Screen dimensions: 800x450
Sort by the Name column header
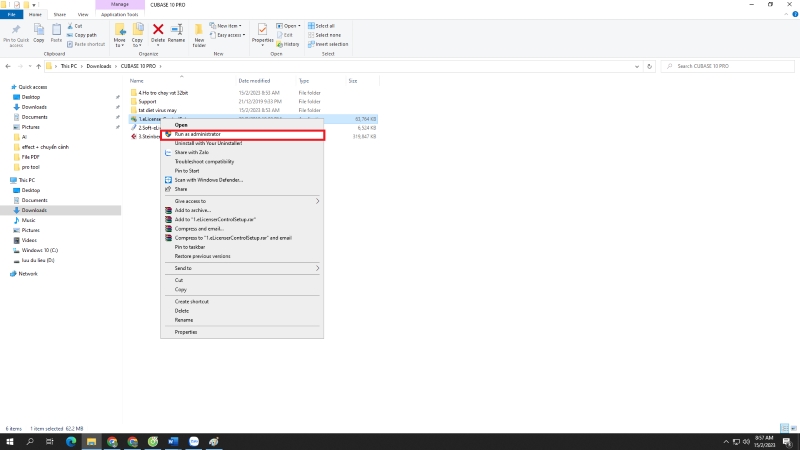(136, 81)
